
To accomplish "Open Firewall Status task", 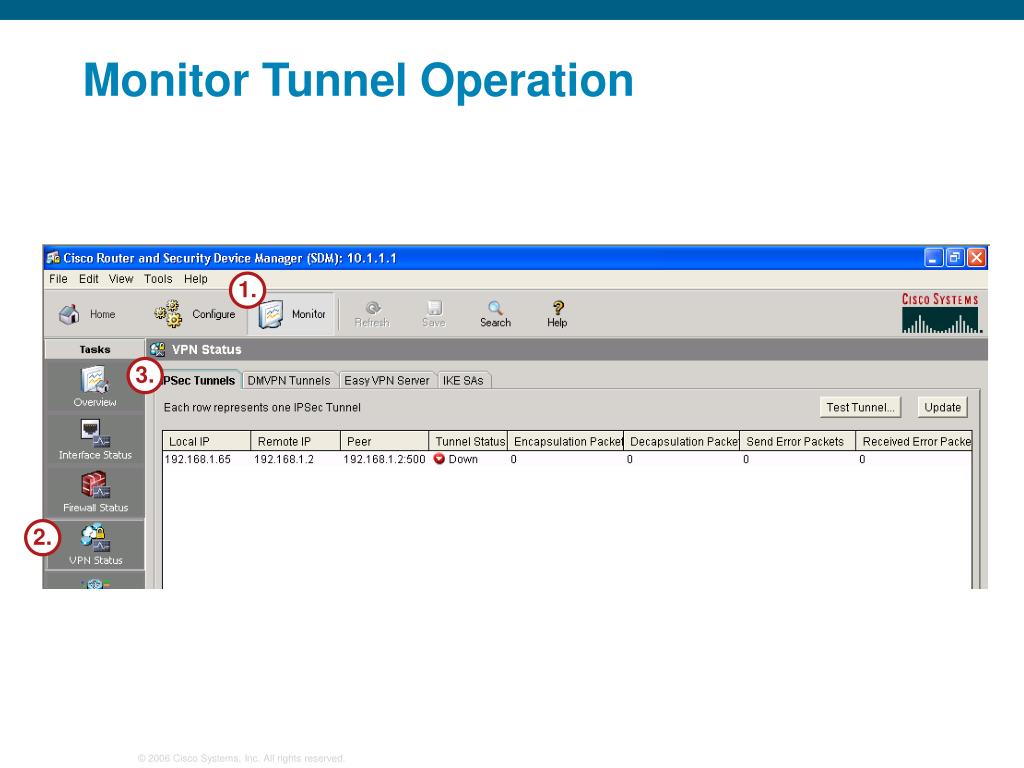I will (x=95, y=492).
